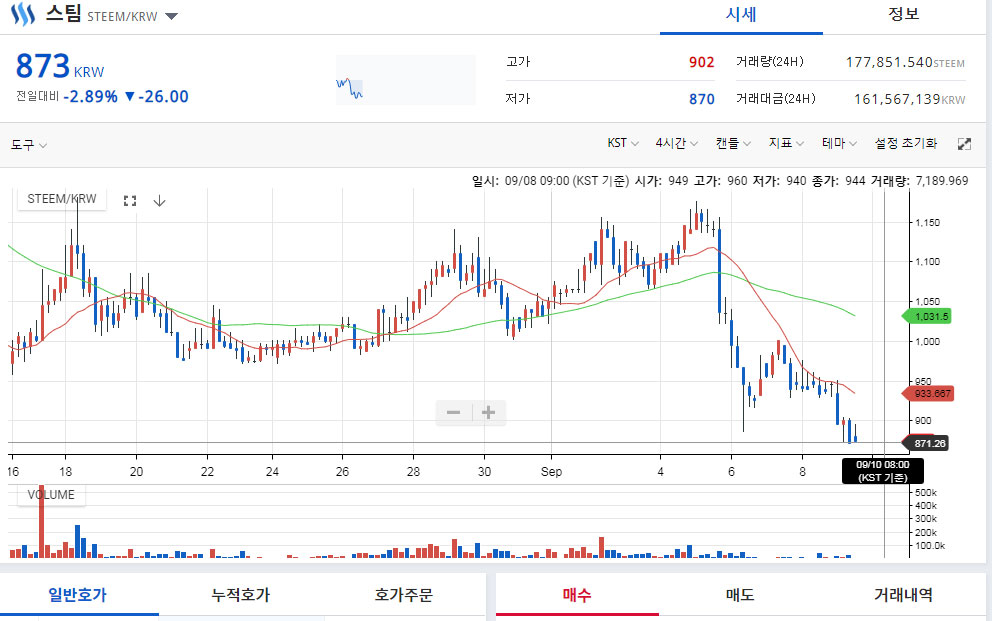This screenshot has width=992, height=621.
Task: Click the 09/10 08:00 time marker label
Action: [x=883, y=471]
